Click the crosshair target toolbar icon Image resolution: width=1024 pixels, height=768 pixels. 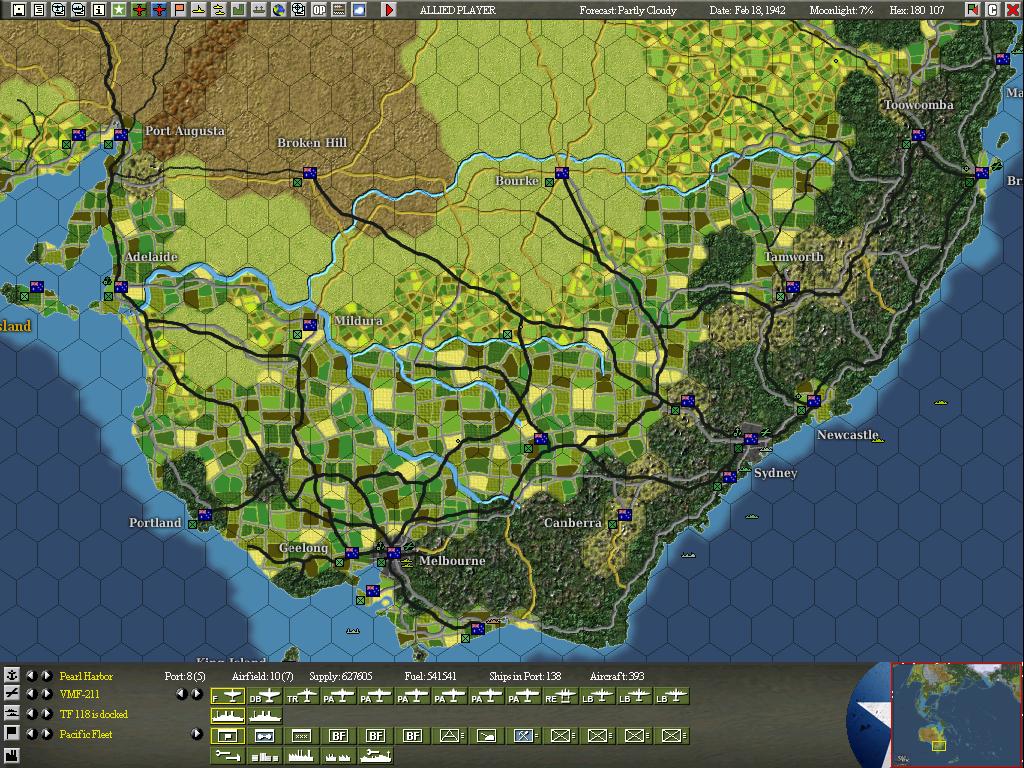(298, 10)
